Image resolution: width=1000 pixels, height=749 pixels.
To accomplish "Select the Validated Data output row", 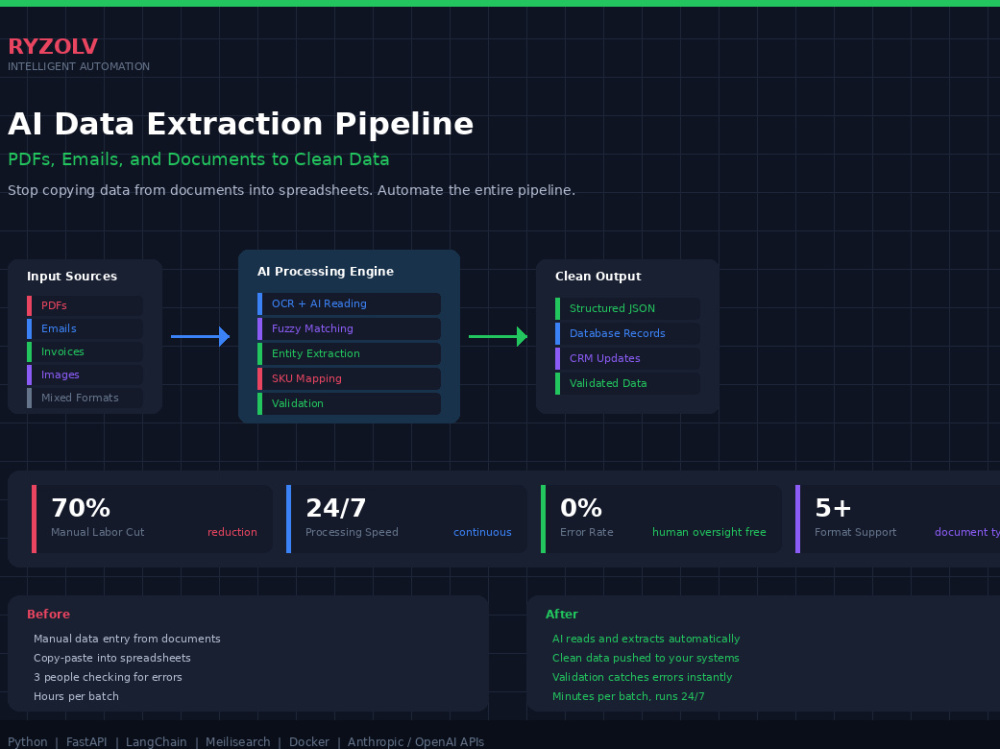I will click(x=628, y=383).
